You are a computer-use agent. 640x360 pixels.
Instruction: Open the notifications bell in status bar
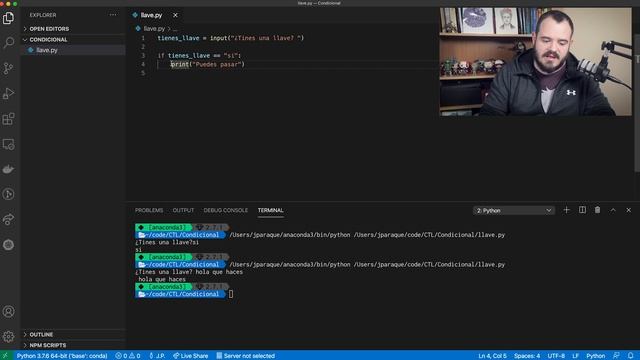[x=631, y=356]
